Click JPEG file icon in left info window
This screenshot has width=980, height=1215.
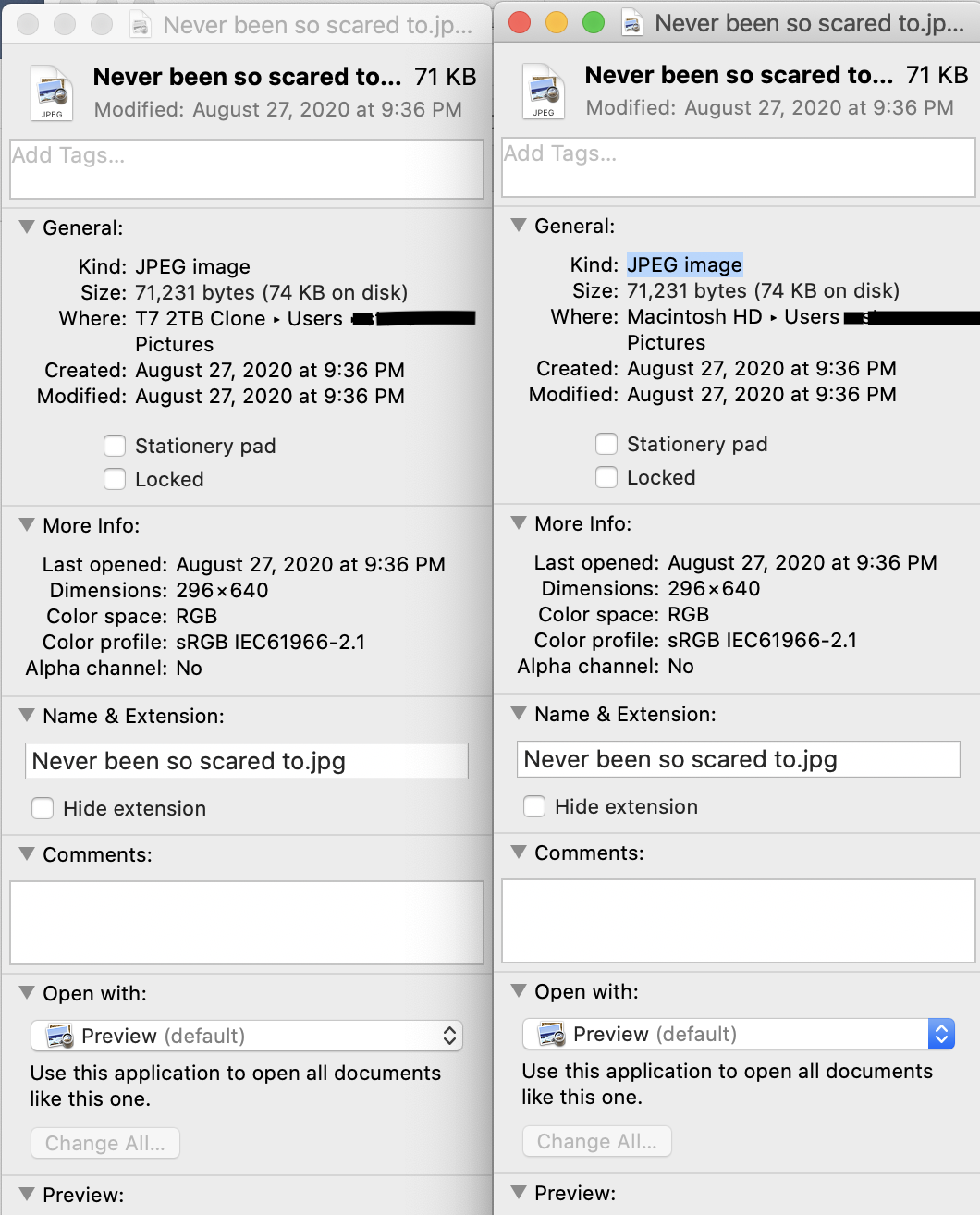52,93
